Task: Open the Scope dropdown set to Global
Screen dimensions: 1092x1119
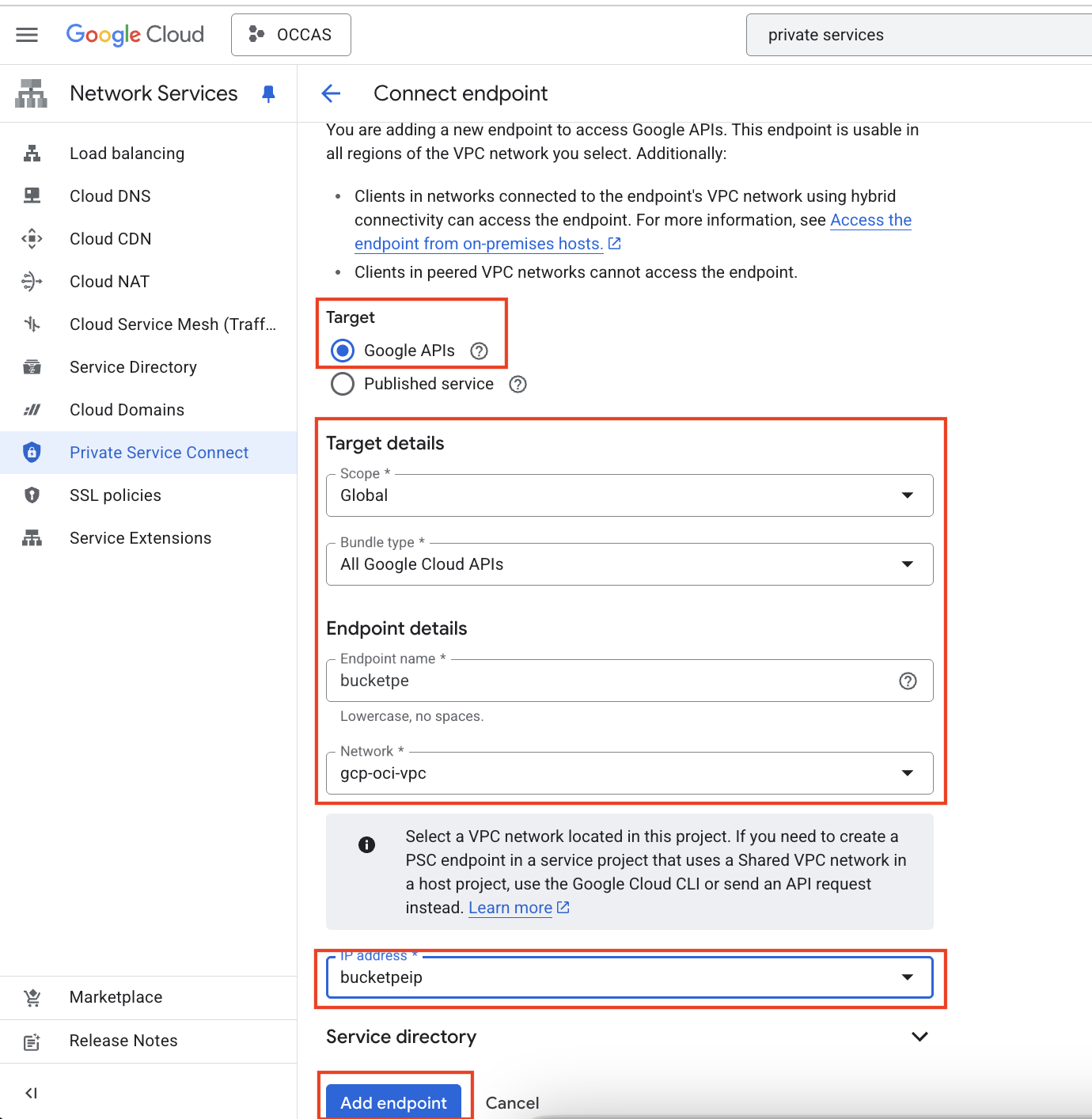Action: (629, 495)
